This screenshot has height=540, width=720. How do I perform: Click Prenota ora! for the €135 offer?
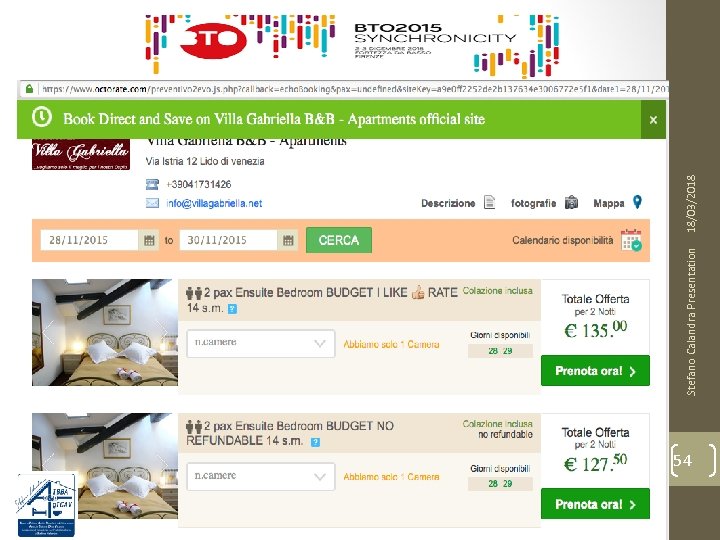[x=595, y=371]
